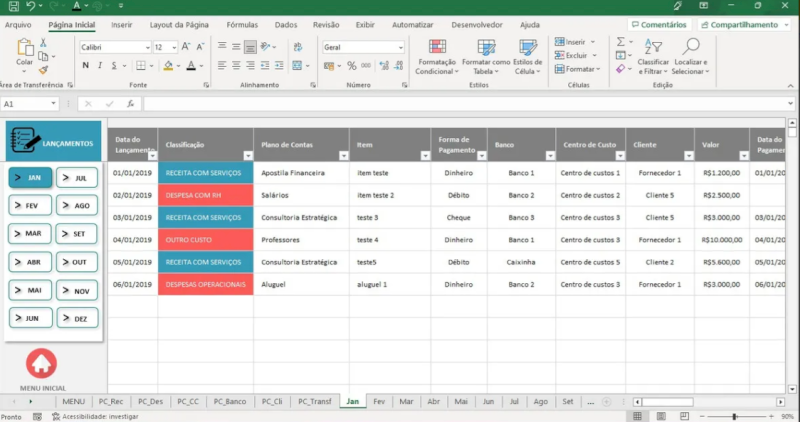Open the Fórmulas ribbon tab
The image size is (800, 422).
(x=242, y=23)
